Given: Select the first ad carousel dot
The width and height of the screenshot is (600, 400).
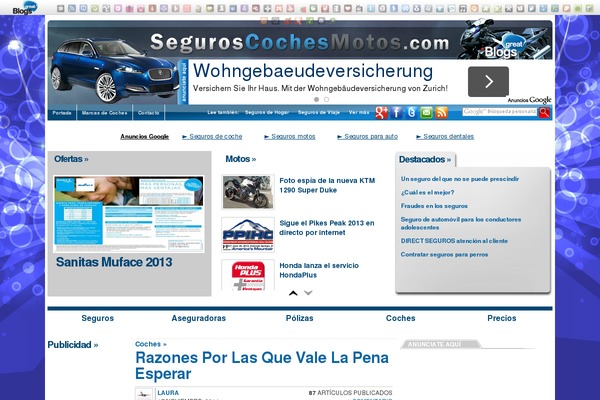Looking at the screenshot, I should point(316,100).
